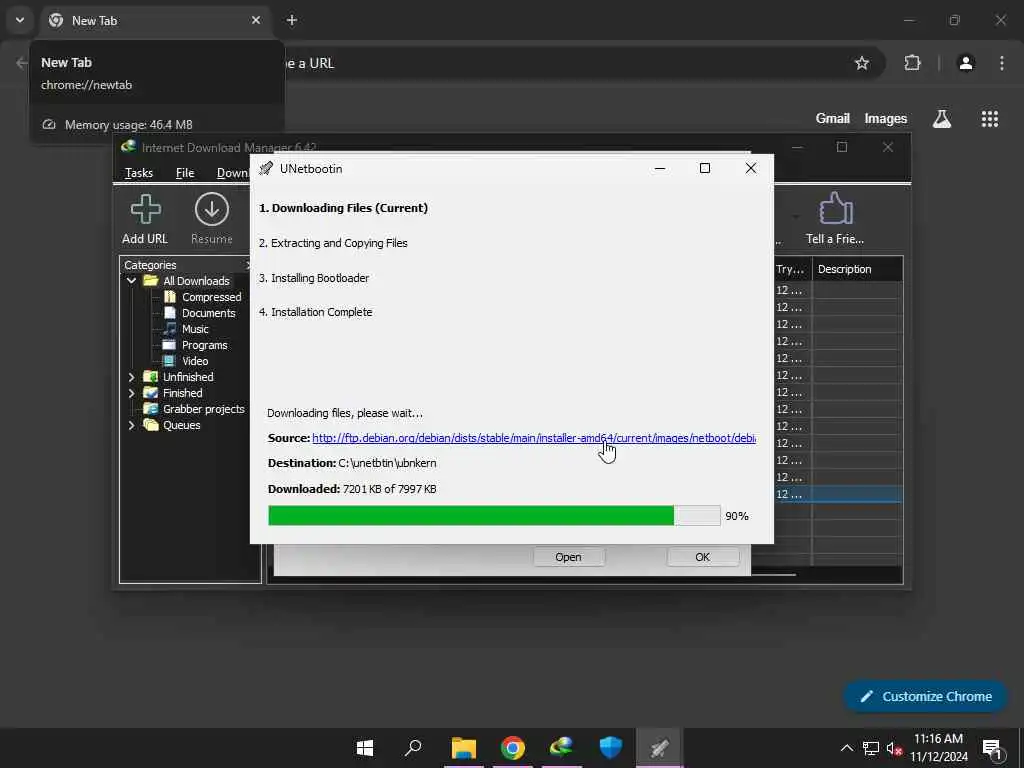Open the Windows Start menu
Image resolution: width=1024 pixels, height=768 pixels.
click(x=365, y=748)
